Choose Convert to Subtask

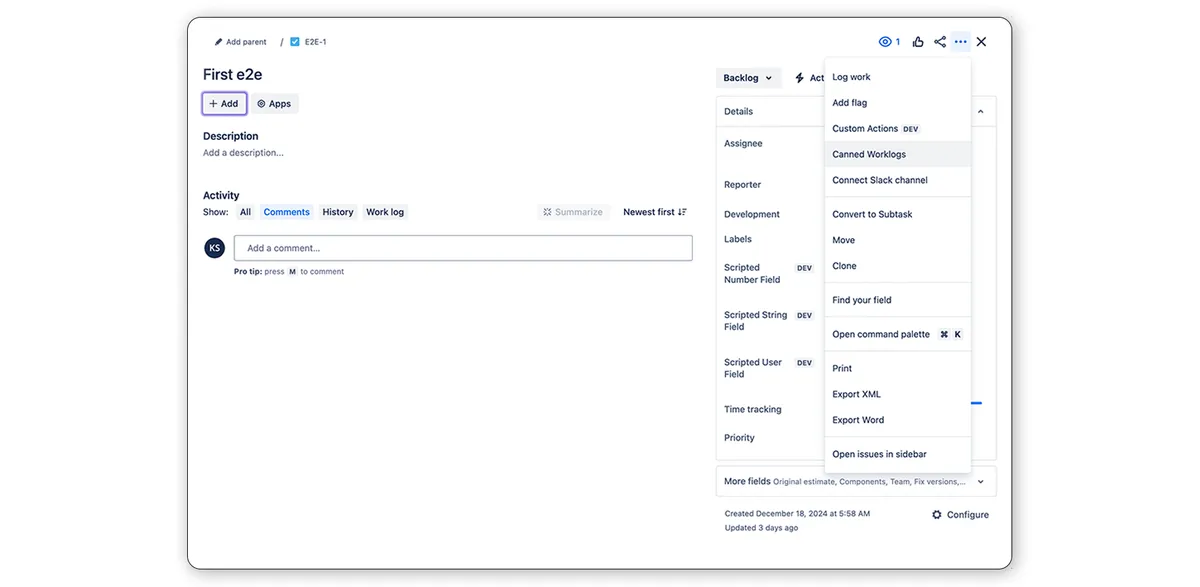(898, 215)
